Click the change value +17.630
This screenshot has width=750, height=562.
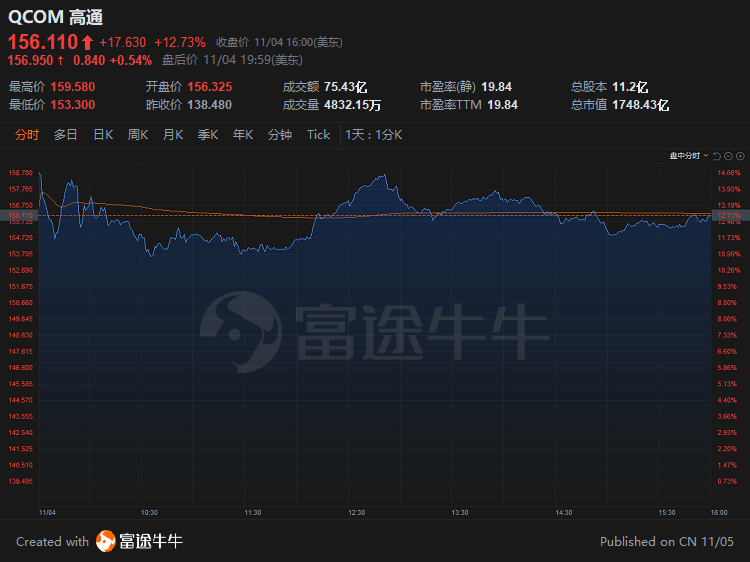click(x=122, y=43)
